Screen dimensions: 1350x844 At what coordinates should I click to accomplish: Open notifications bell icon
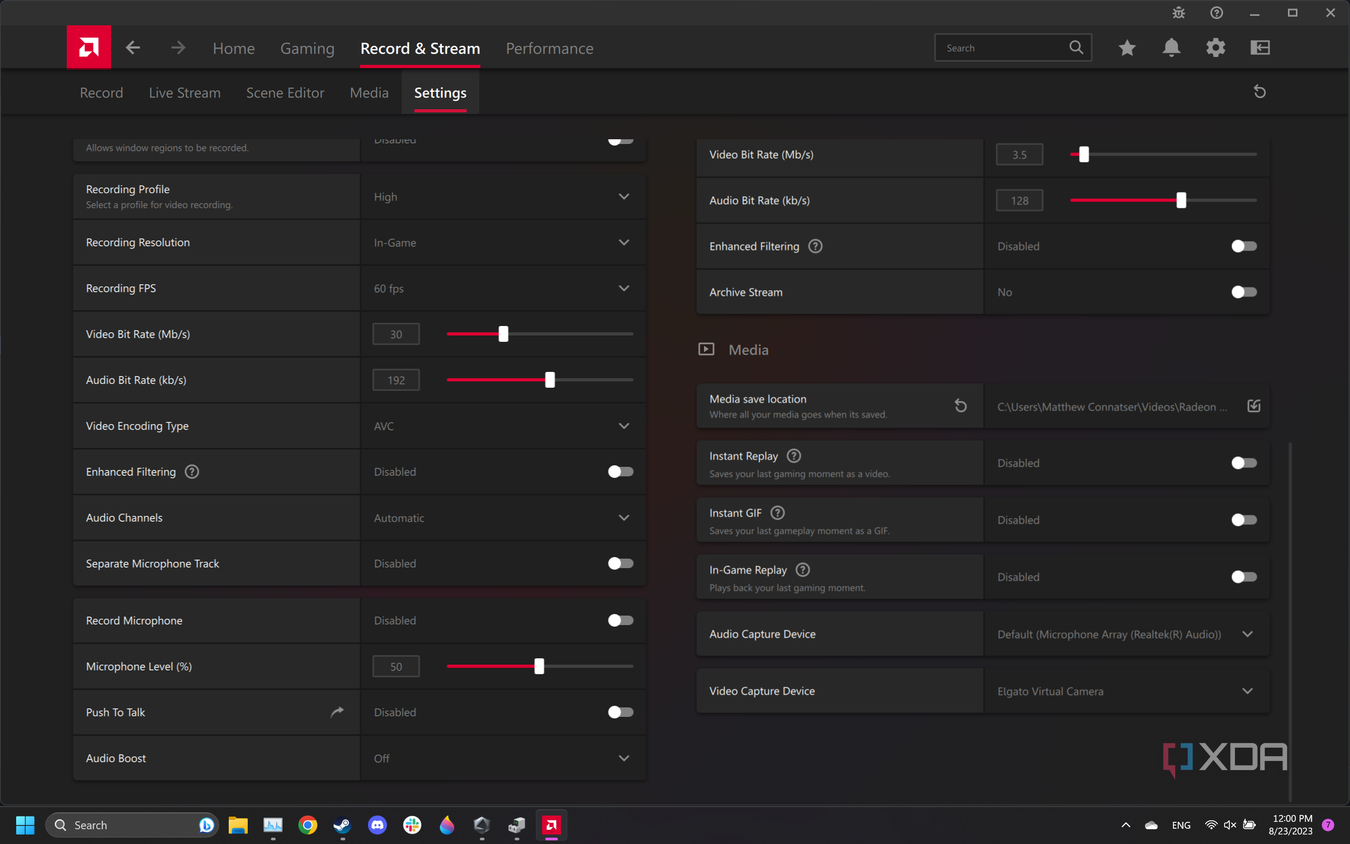1171,48
